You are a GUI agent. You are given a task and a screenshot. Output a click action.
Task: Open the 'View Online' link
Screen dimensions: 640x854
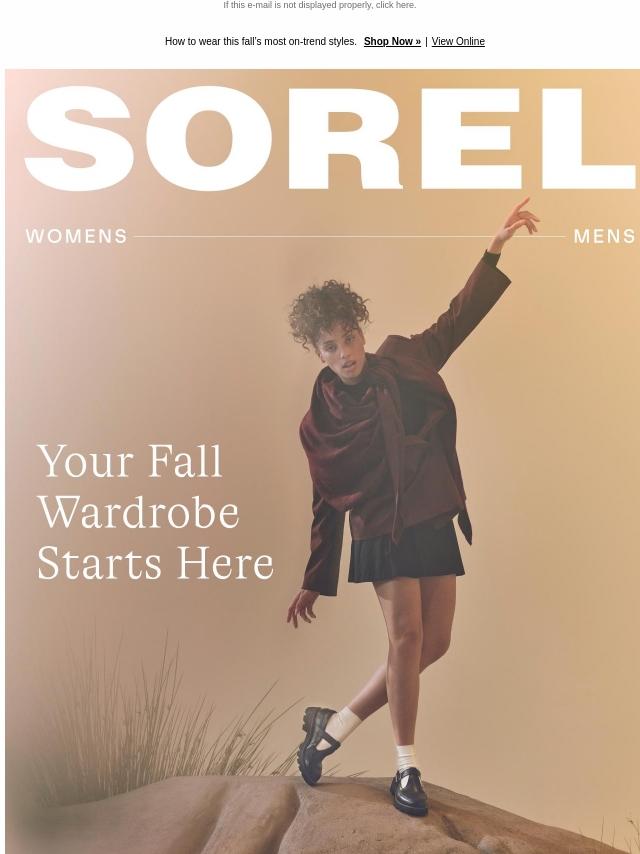(x=458, y=41)
